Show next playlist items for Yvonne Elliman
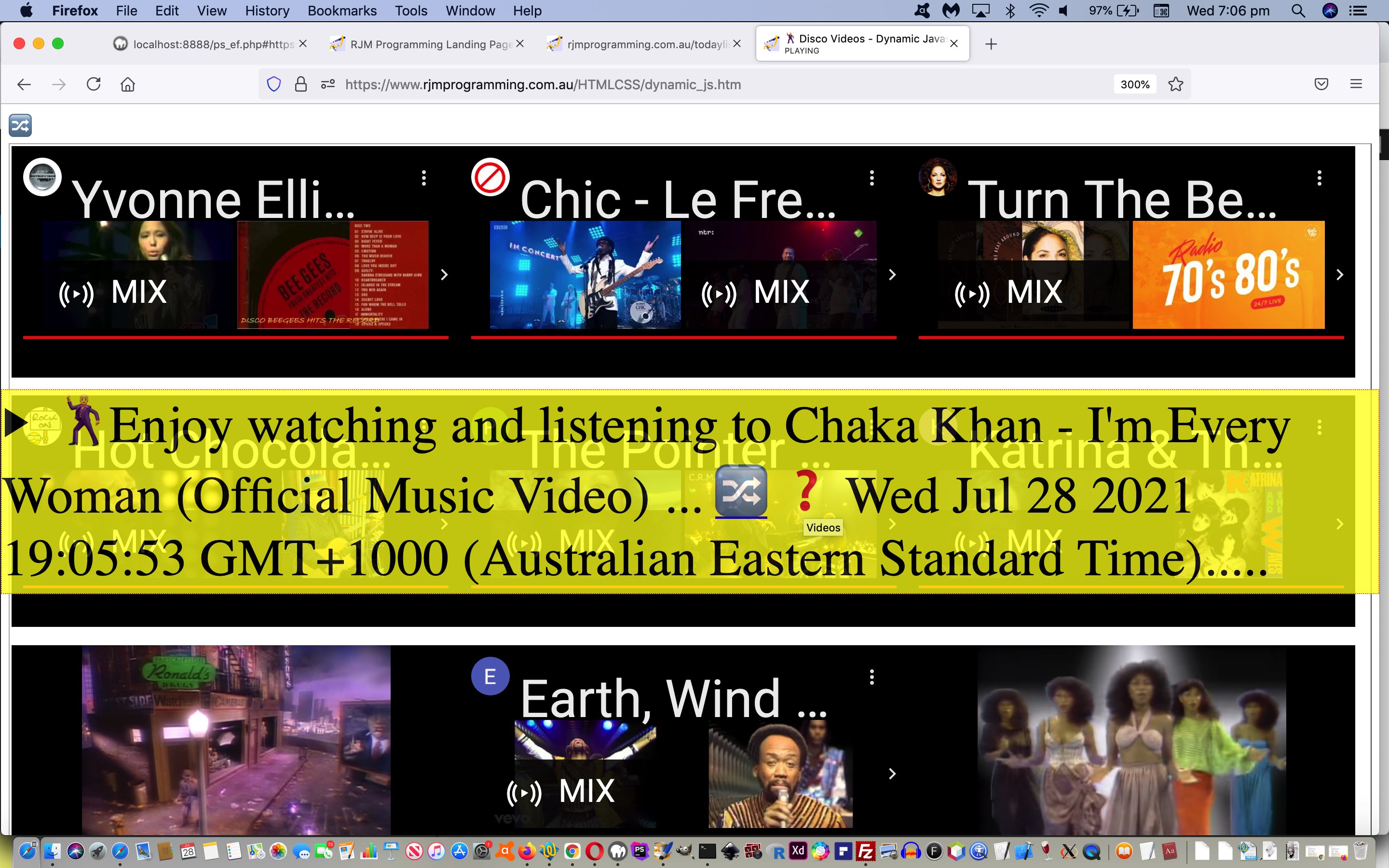The width and height of the screenshot is (1389, 868). pyautogui.click(x=444, y=274)
